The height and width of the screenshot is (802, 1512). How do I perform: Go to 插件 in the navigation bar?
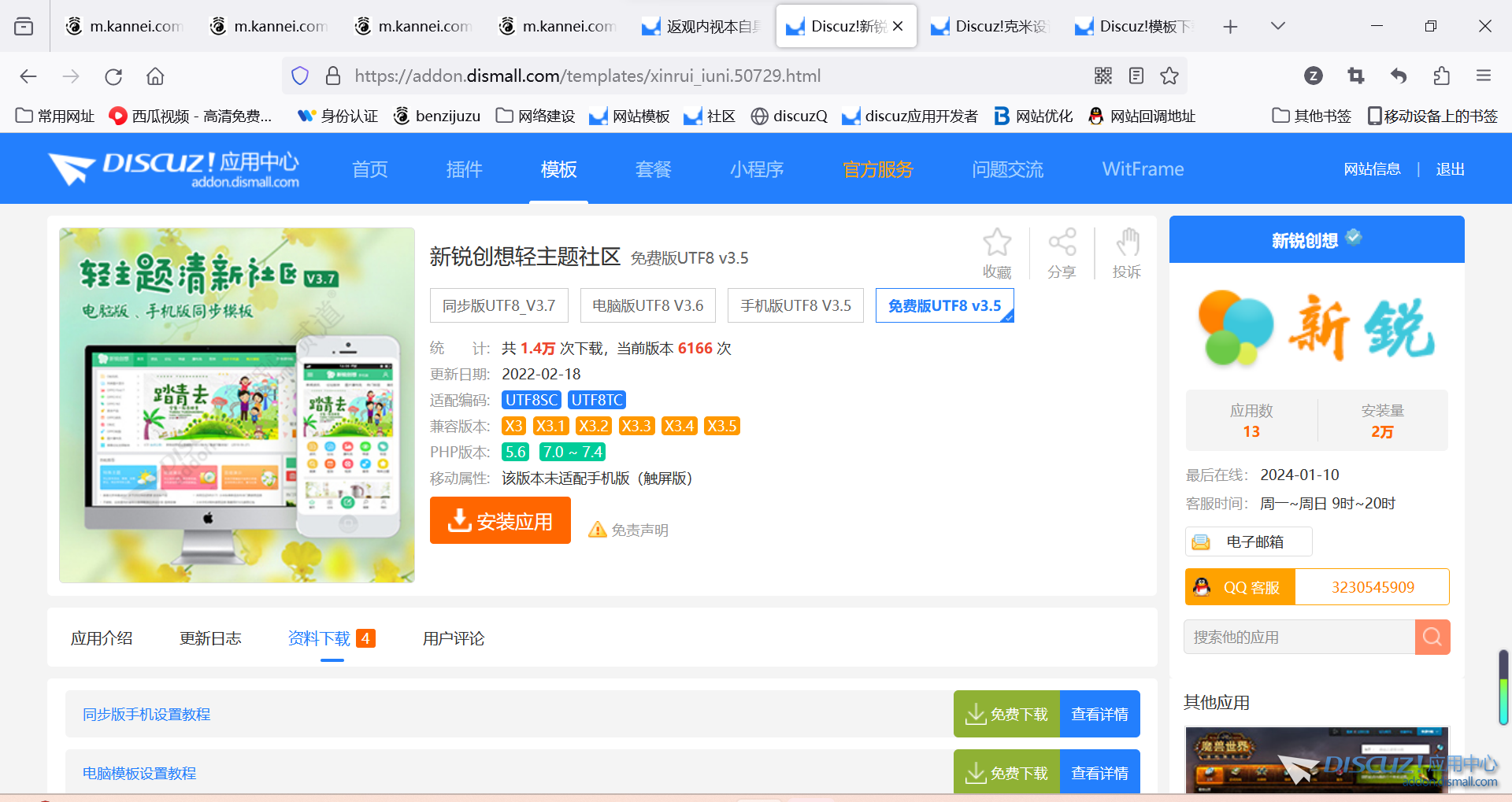[464, 169]
